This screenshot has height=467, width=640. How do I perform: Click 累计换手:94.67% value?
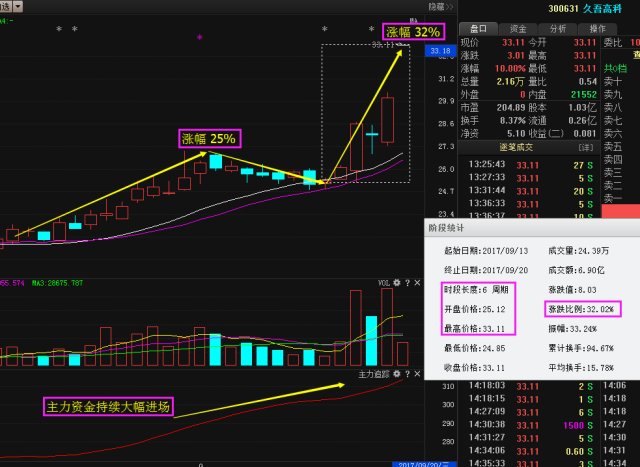coord(581,348)
